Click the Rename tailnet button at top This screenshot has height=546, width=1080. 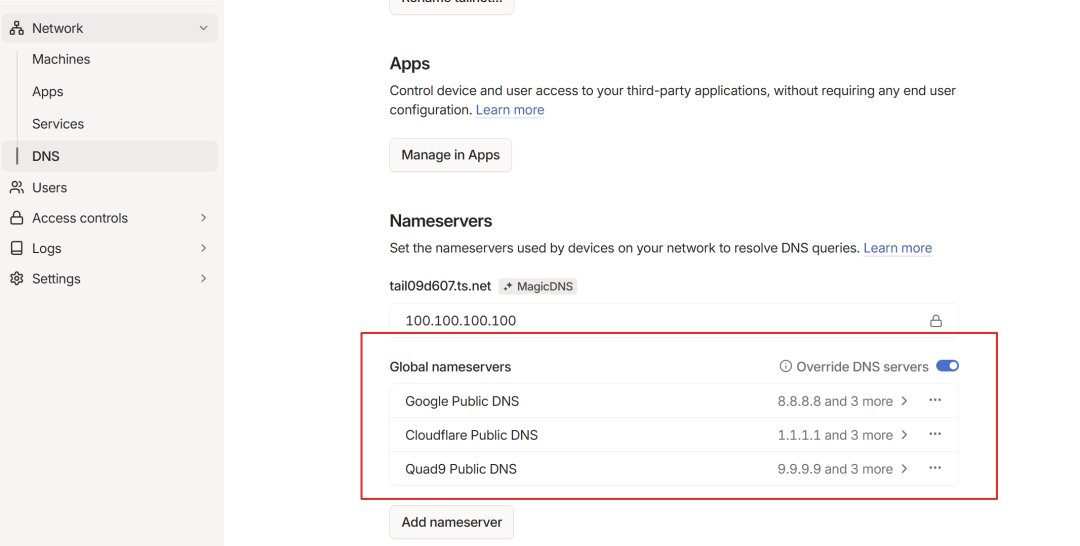(452, 6)
